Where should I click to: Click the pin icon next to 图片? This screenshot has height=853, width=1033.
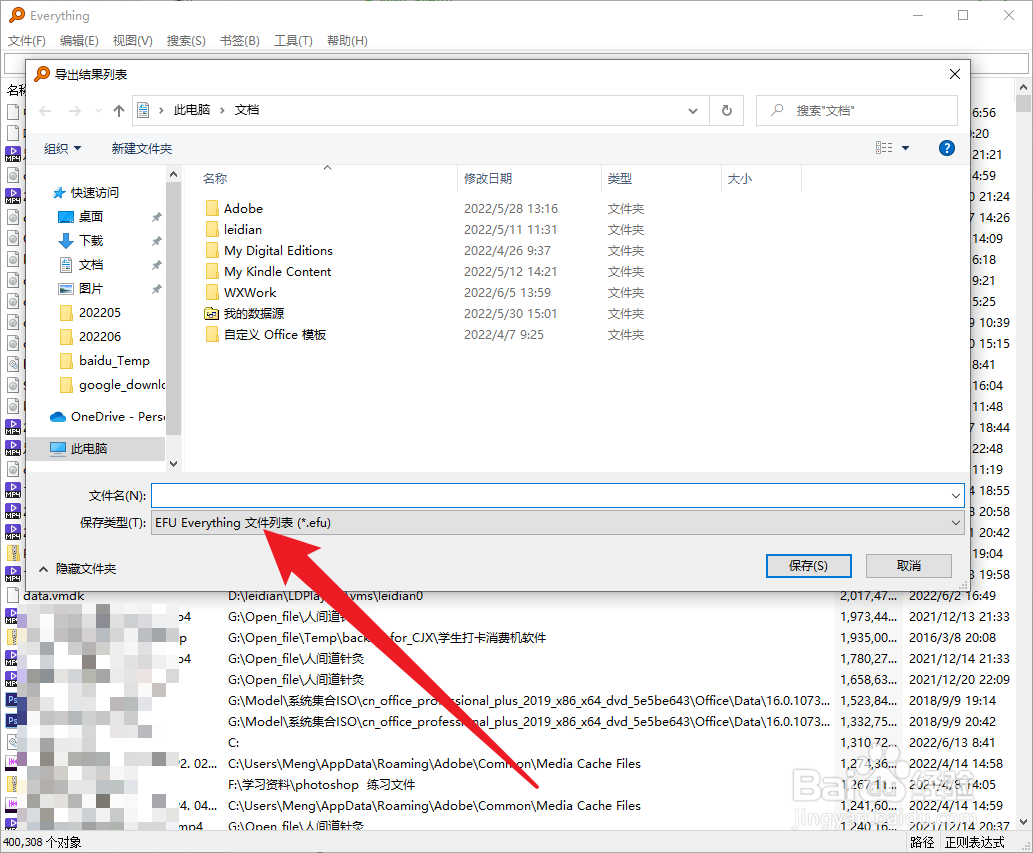tap(156, 289)
